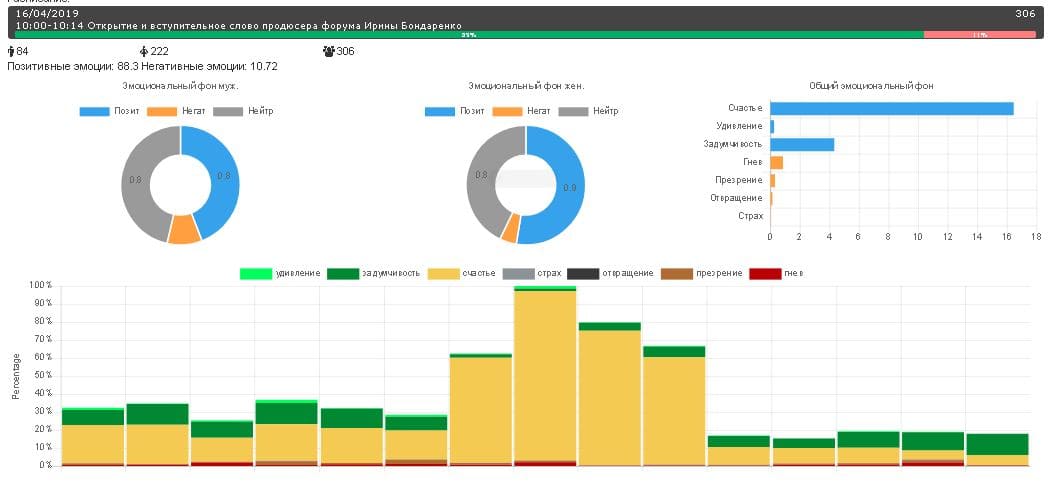Toggle страх series in stacked bar legend
The height and width of the screenshot is (486, 1048).
[x=529, y=273]
